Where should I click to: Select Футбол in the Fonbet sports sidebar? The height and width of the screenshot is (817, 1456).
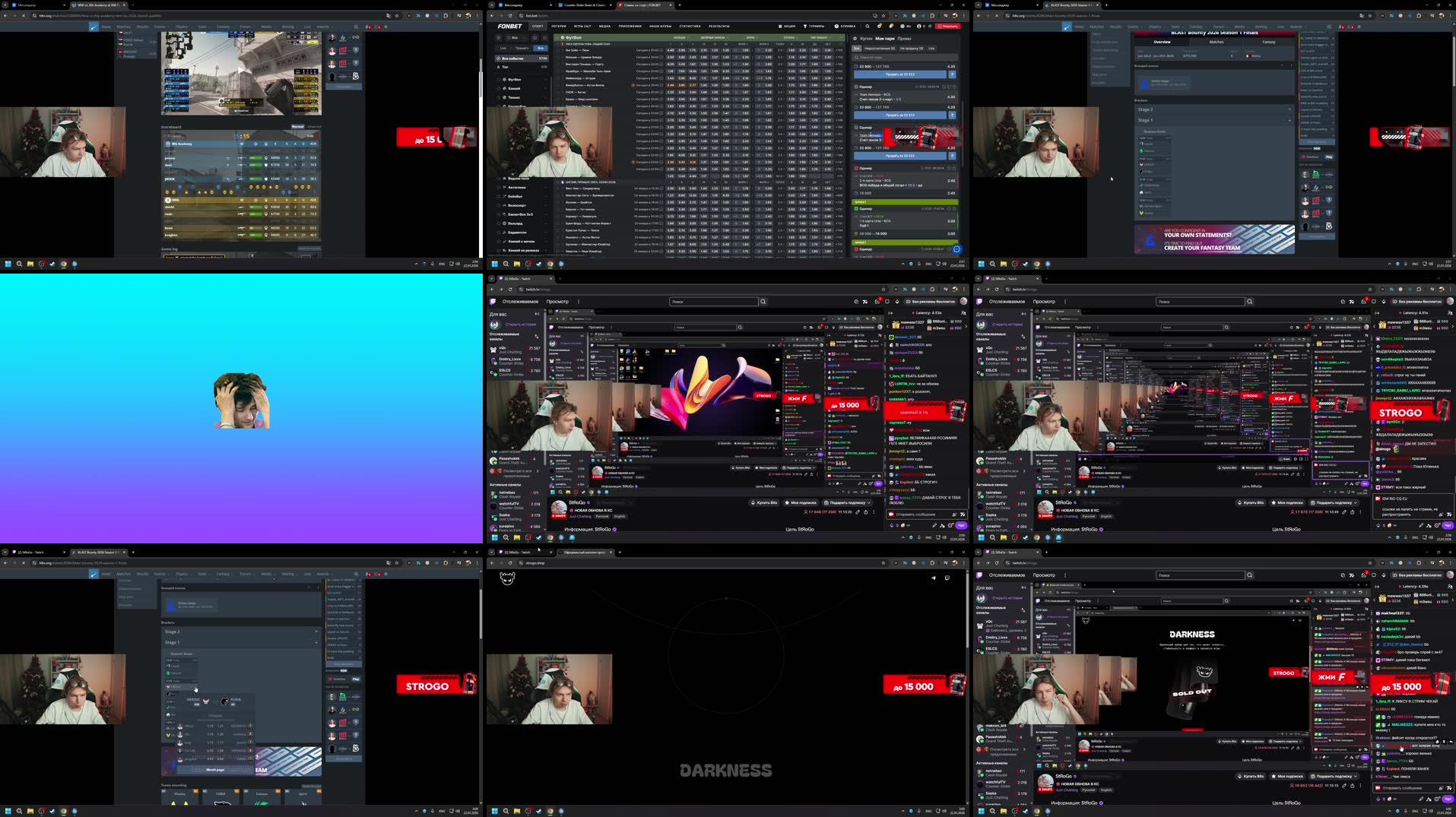514,79
